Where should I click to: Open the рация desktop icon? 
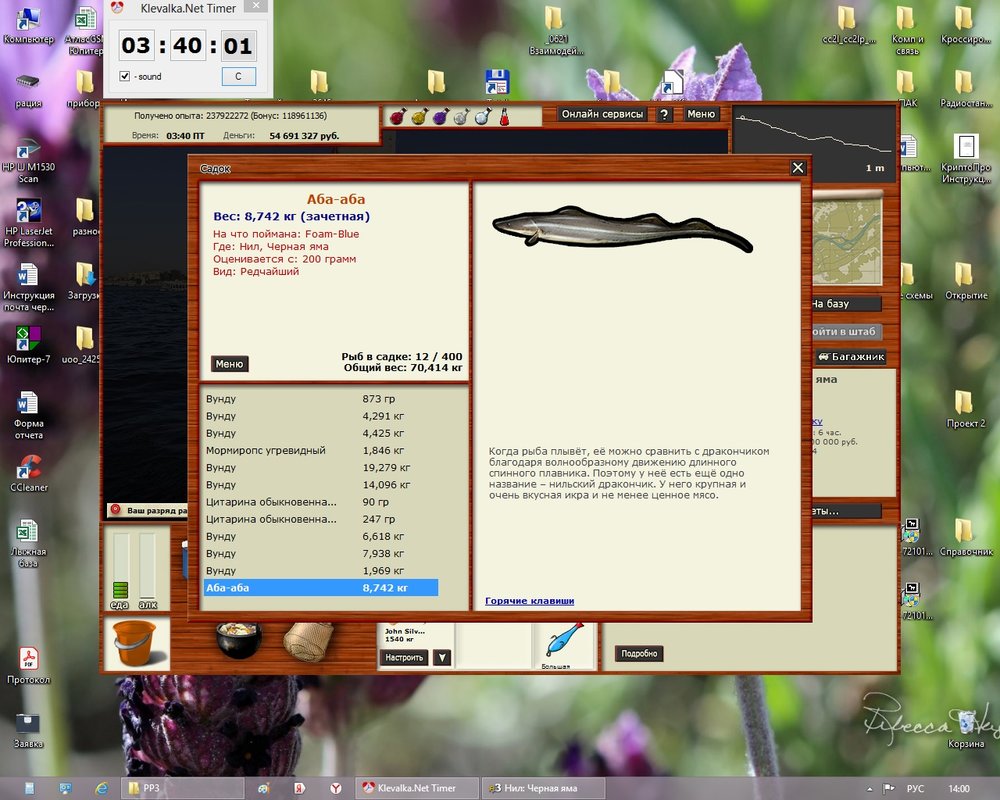click(x=28, y=89)
